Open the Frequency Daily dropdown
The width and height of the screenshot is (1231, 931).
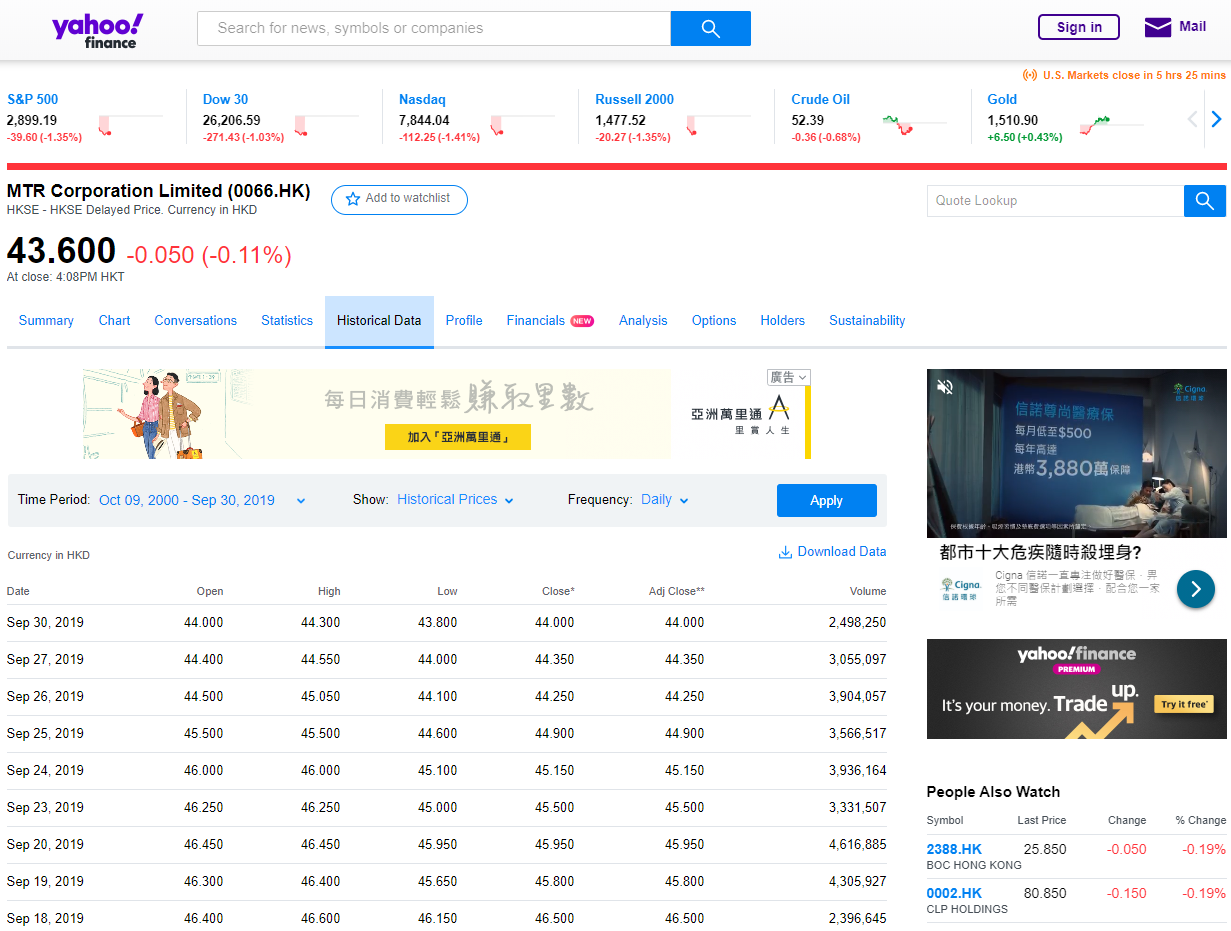coord(664,500)
